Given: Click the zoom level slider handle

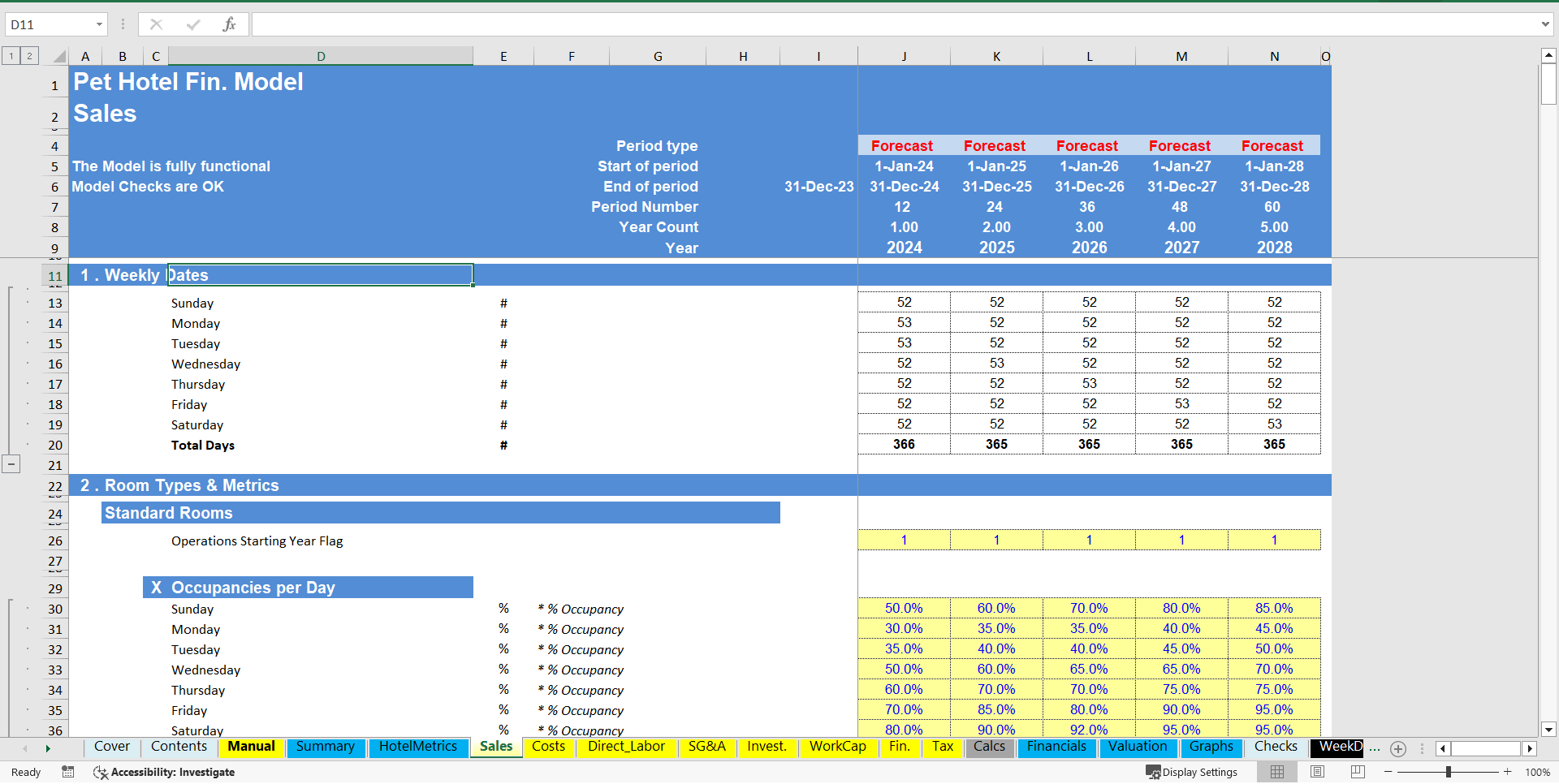Looking at the screenshot, I should 1449,772.
